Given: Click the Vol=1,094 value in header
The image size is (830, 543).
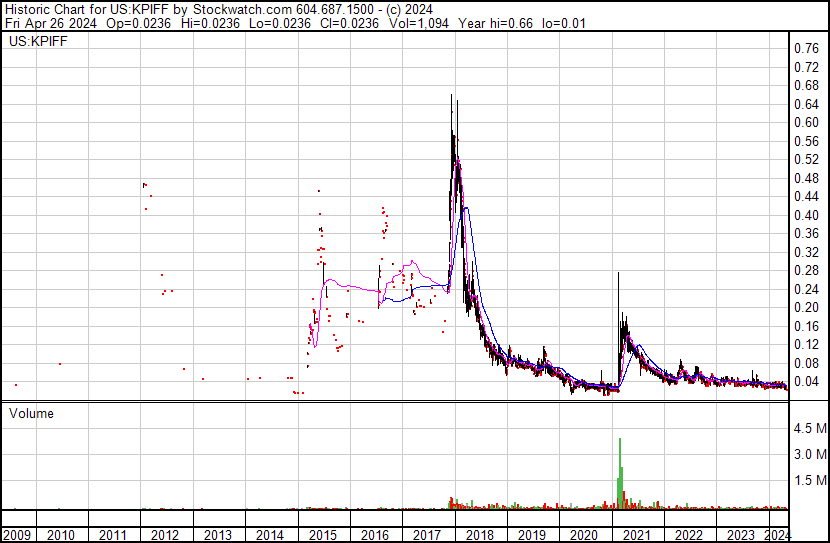Looking at the screenshot, I should (x=419, y=23).
